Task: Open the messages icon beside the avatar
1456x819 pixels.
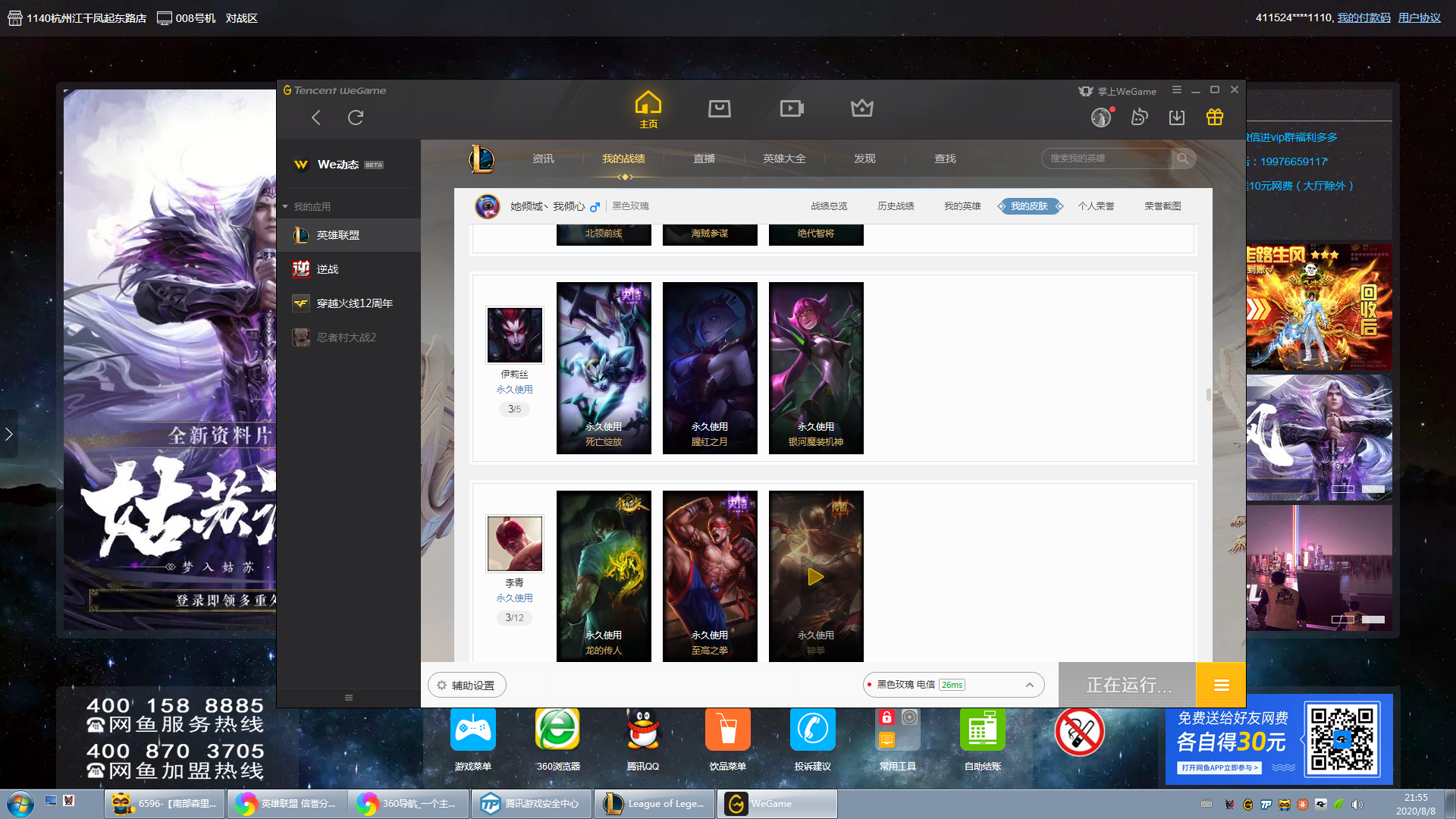Action: point(1139,118)
